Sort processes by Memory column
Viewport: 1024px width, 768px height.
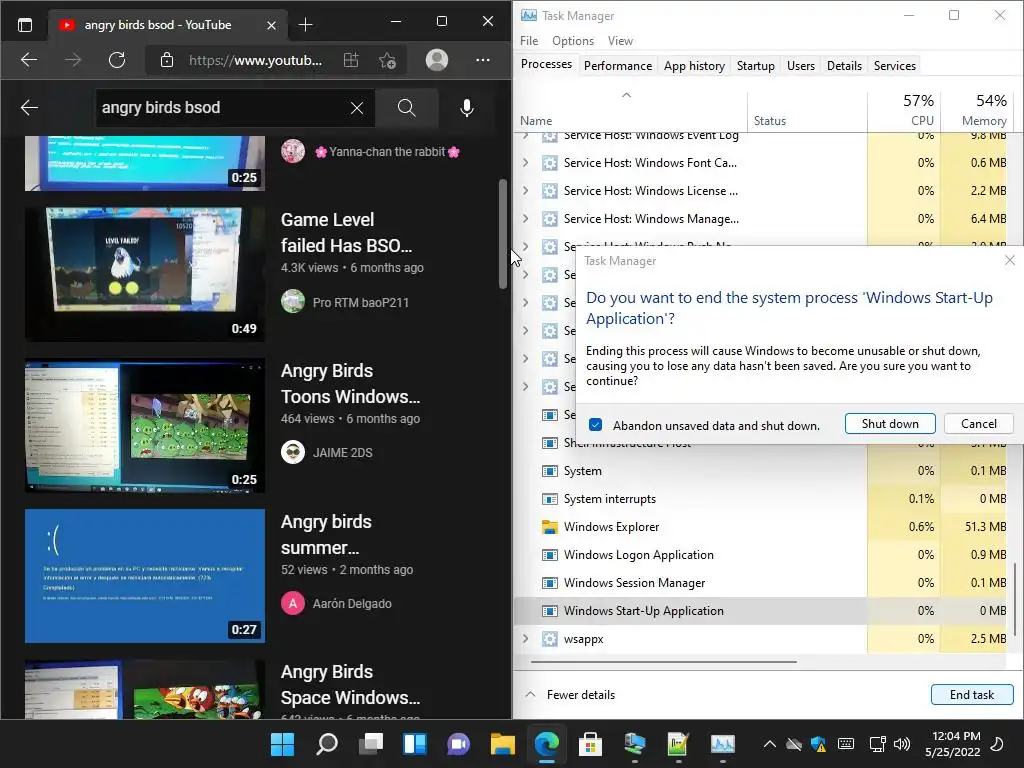[x=976, y=110]
